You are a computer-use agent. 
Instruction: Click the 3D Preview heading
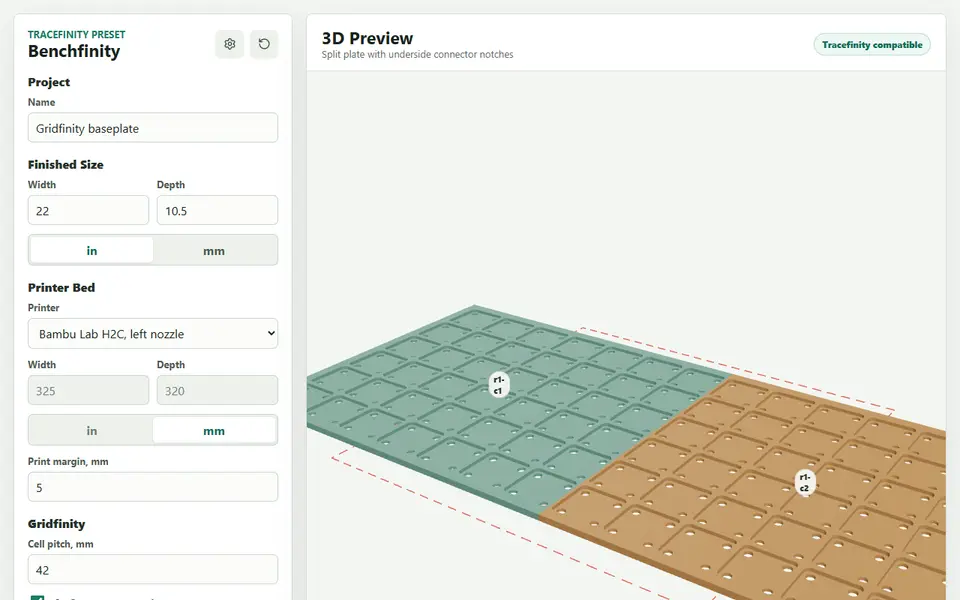(367, 38)
